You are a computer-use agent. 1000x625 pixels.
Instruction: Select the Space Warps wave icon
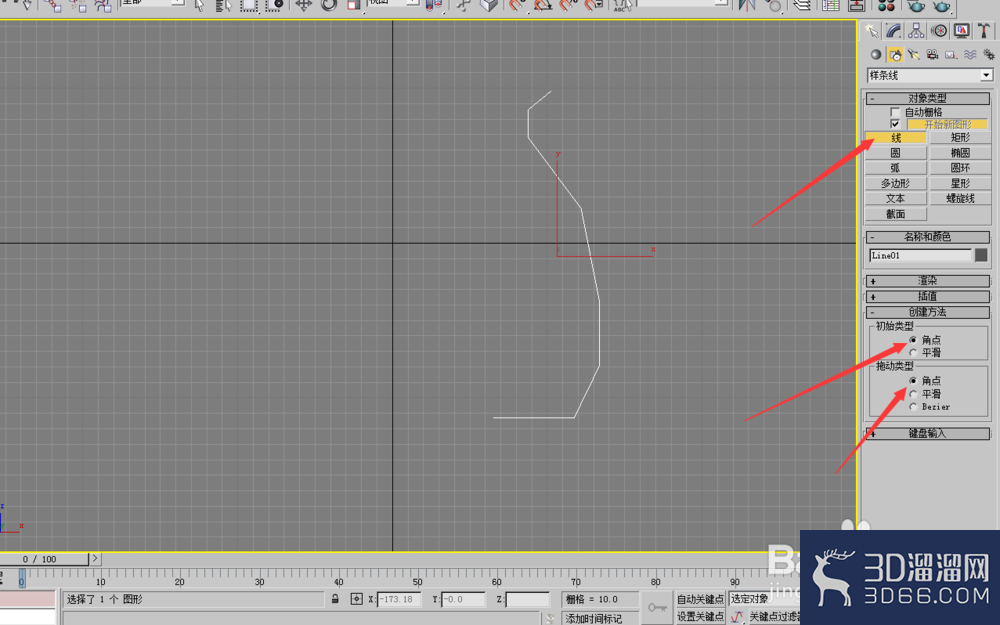(x=970, y=55)
